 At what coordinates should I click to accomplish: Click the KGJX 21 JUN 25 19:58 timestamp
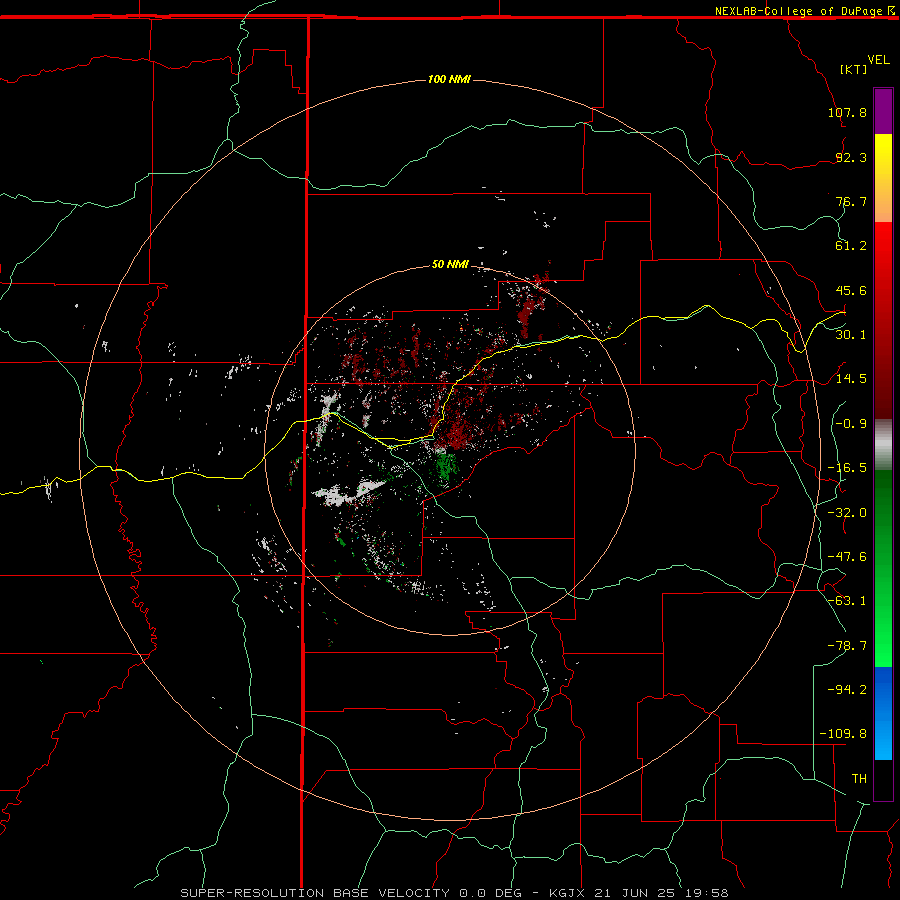pos(639,893)
